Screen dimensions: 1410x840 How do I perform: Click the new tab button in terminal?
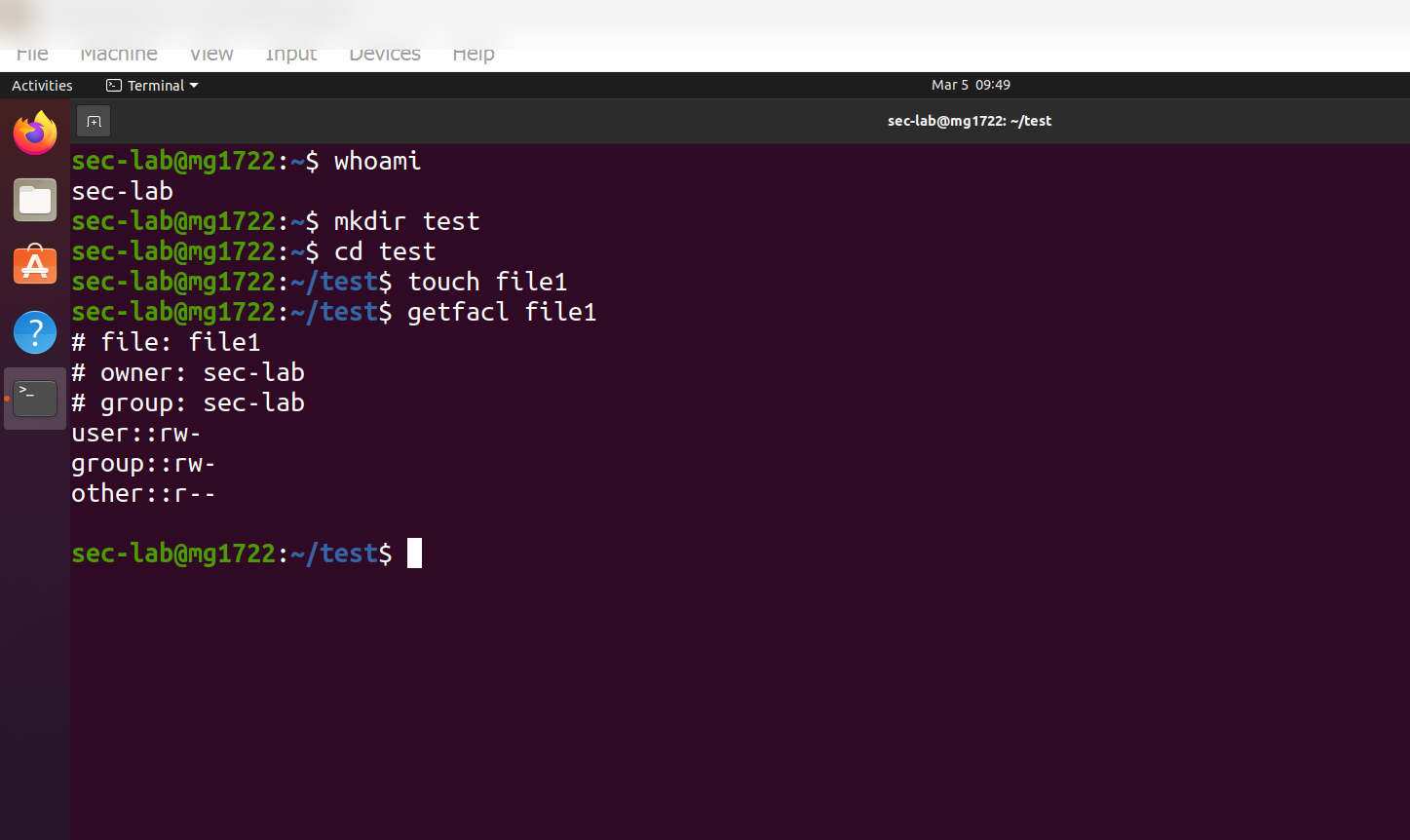(94, 121)
